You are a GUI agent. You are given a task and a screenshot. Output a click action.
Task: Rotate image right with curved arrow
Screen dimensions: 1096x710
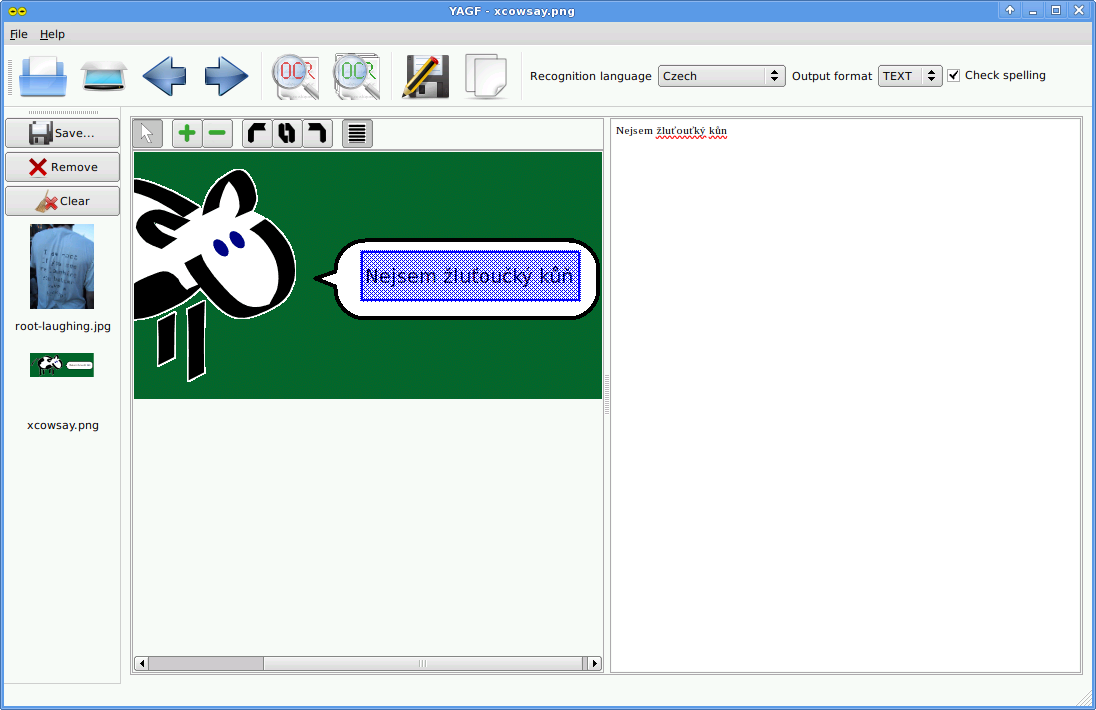tap(317, 133)
